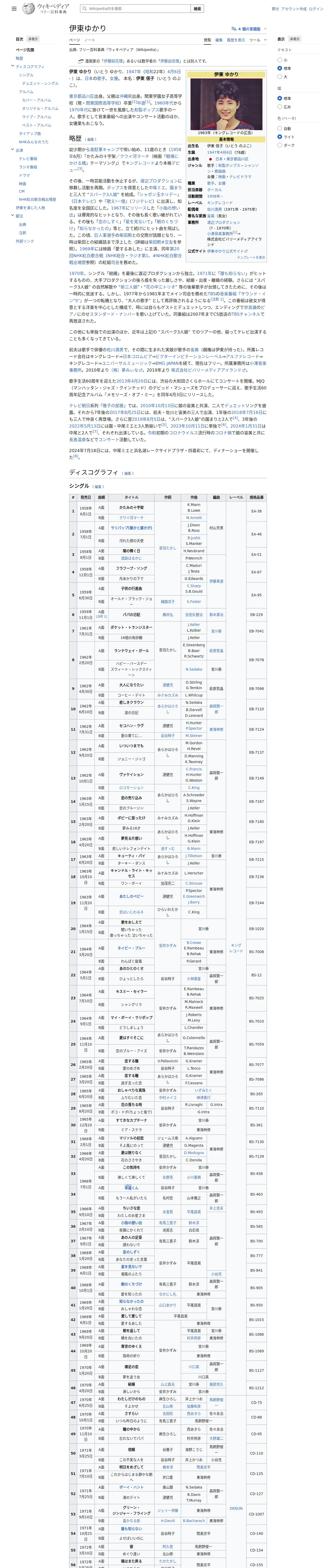Jump to ページ先頭 in contents
336x1568 pixels.
click(25, 50)
